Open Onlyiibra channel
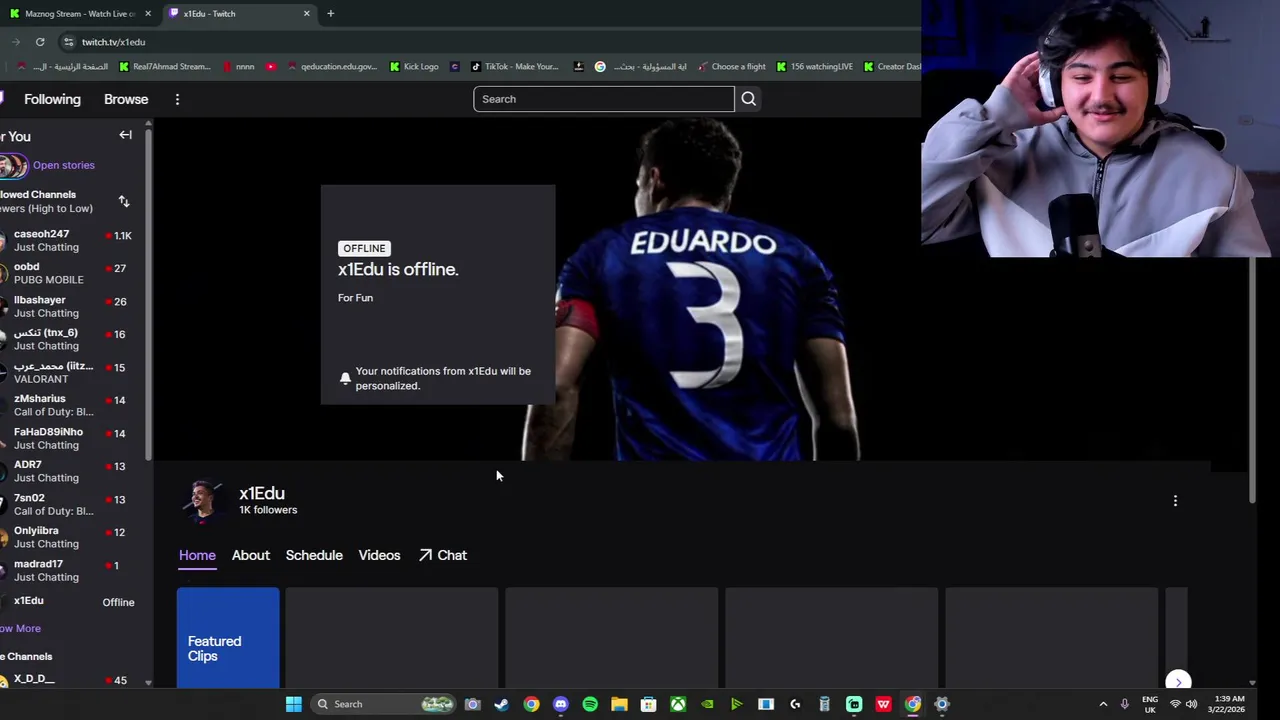 coord(70,537)
